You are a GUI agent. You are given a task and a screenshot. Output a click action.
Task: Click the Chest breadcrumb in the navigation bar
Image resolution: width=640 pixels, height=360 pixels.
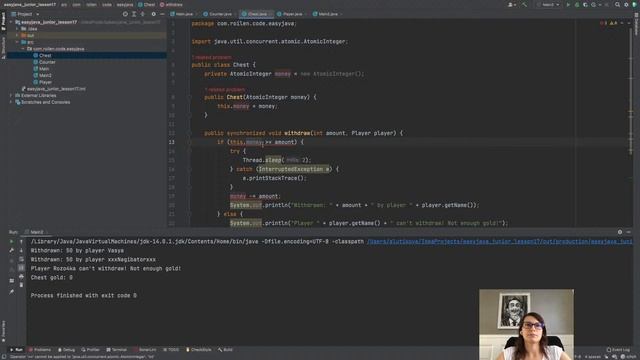click(147, 4)
